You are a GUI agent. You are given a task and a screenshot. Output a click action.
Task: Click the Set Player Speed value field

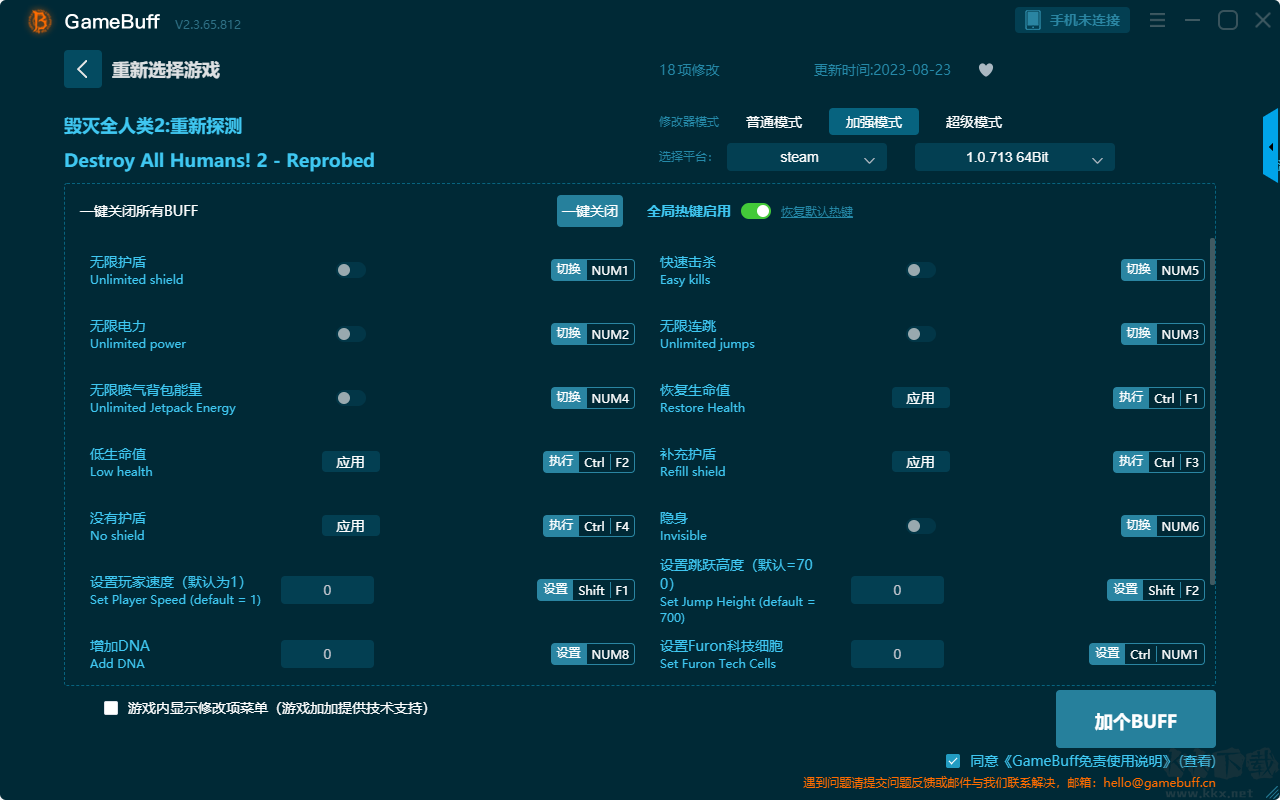pyautogui.click(x=327, y=590)
